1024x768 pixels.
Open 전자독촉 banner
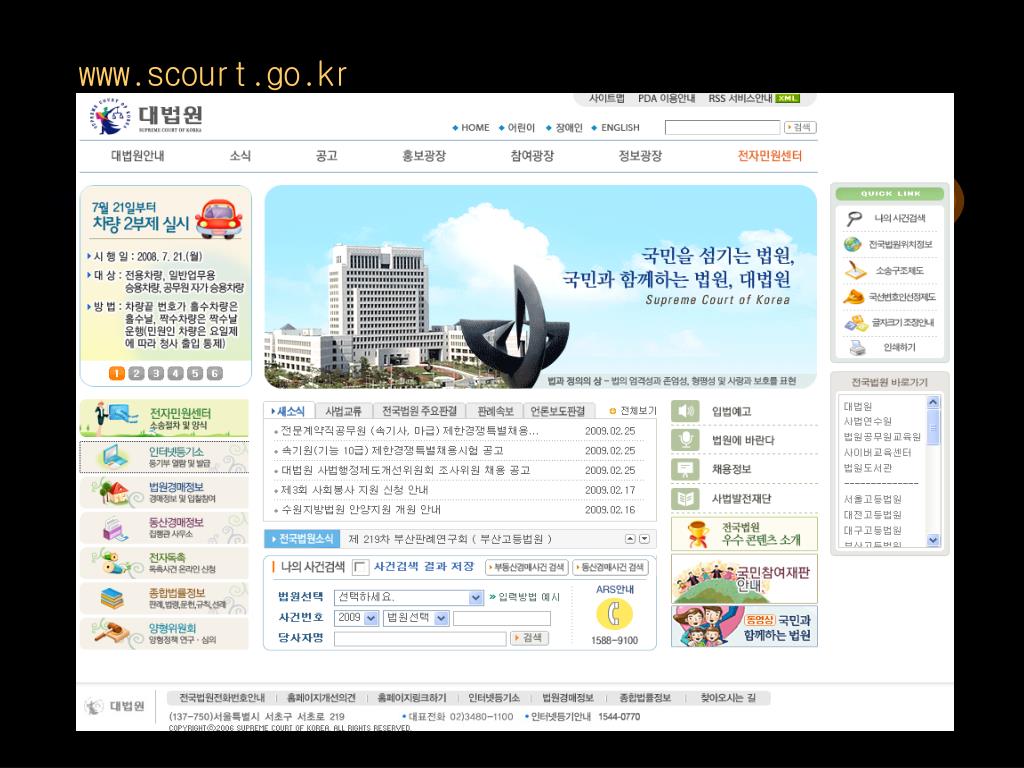tap(164, 563)
